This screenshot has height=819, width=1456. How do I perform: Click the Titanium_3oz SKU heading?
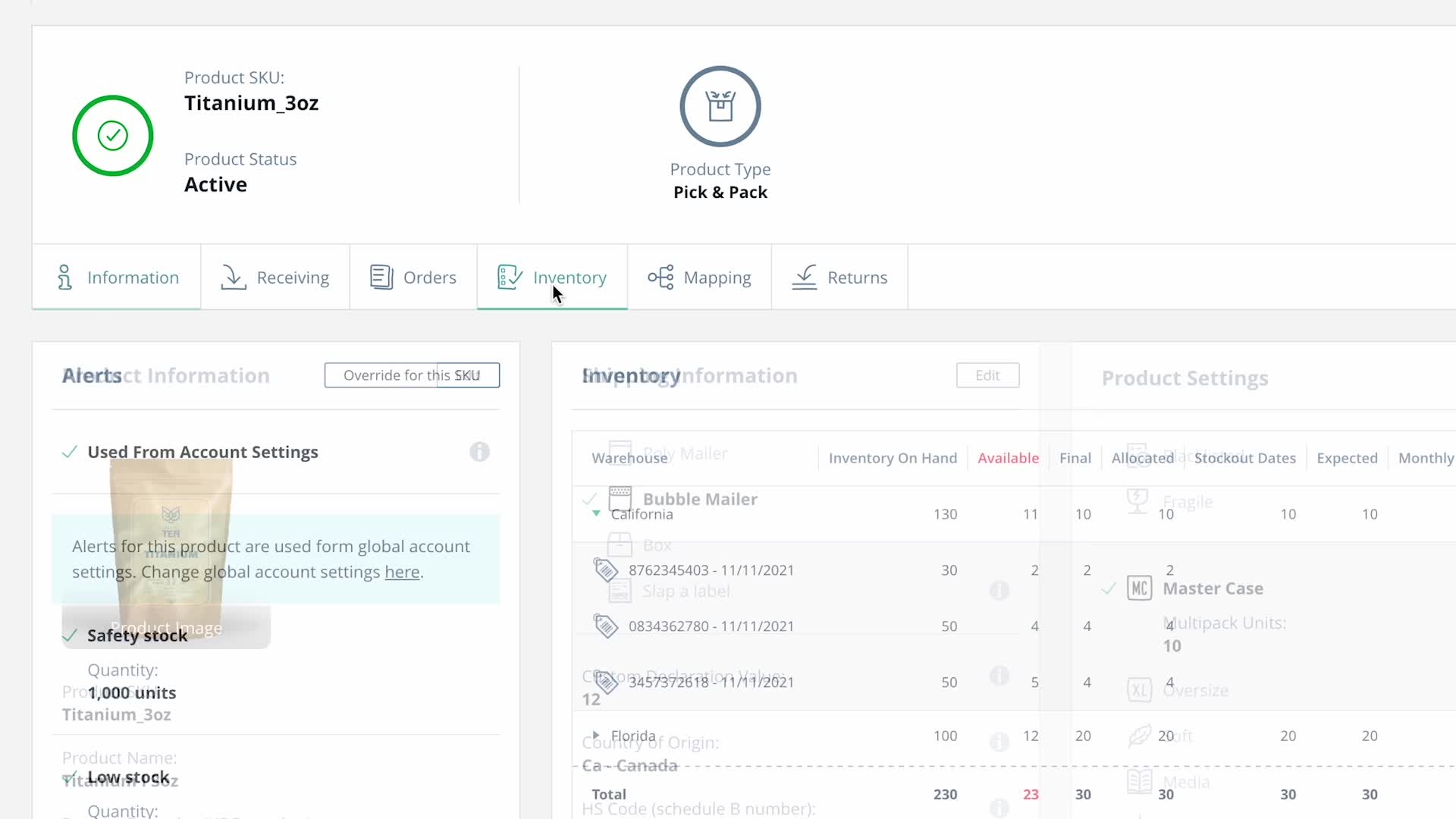click(x=251, y=103)
